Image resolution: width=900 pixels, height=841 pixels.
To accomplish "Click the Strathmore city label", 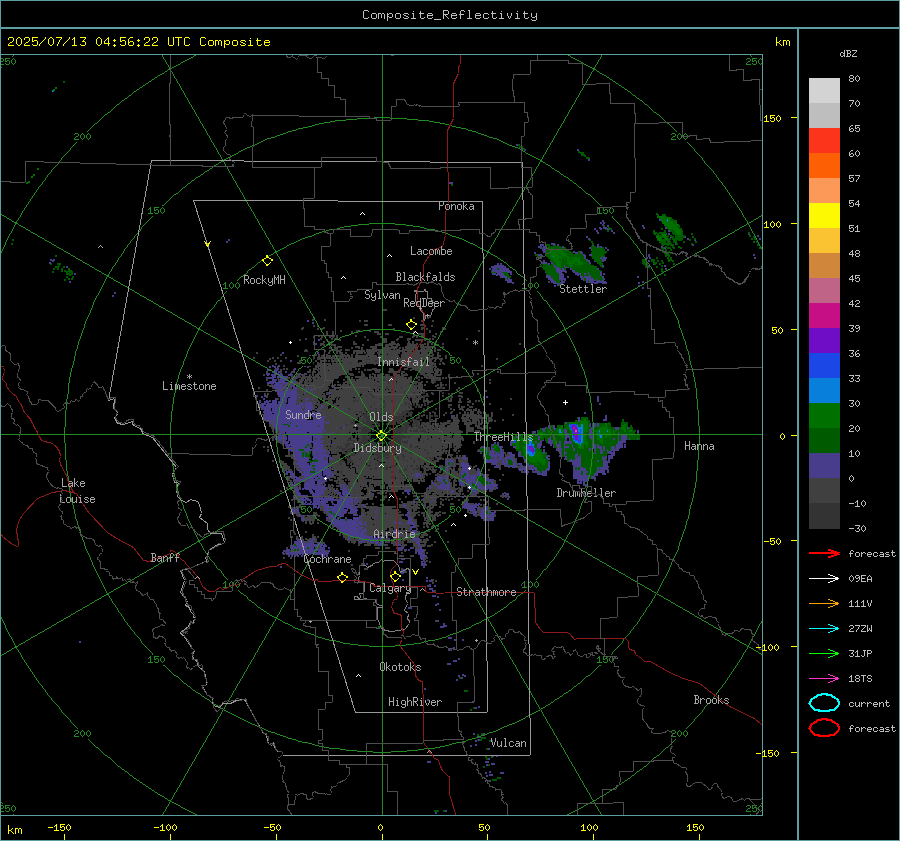I will click(x=486, y=592).
